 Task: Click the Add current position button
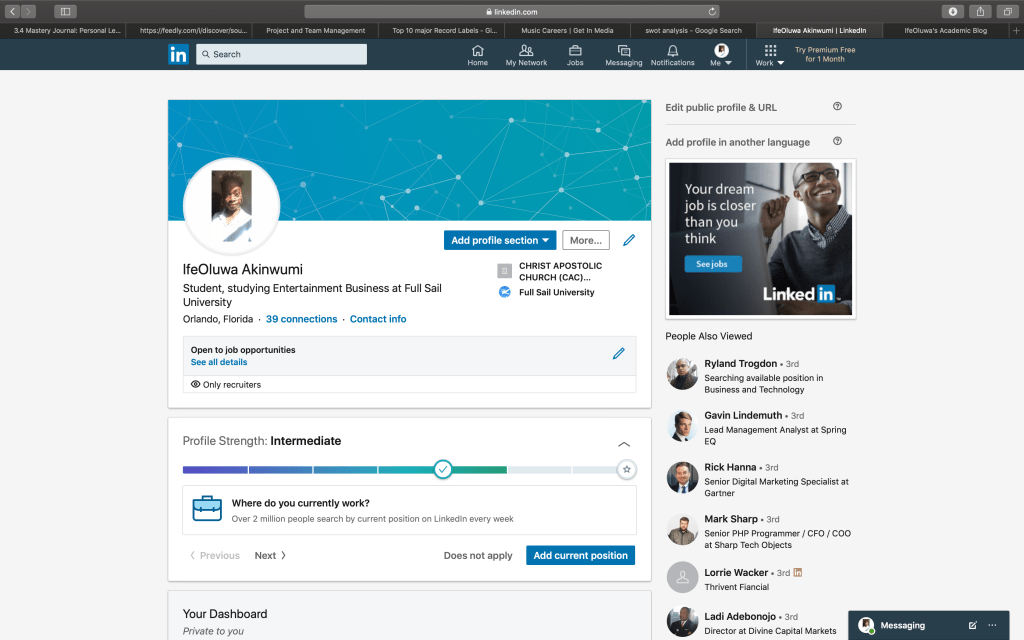pyautogui.click(x=580, y=555)
